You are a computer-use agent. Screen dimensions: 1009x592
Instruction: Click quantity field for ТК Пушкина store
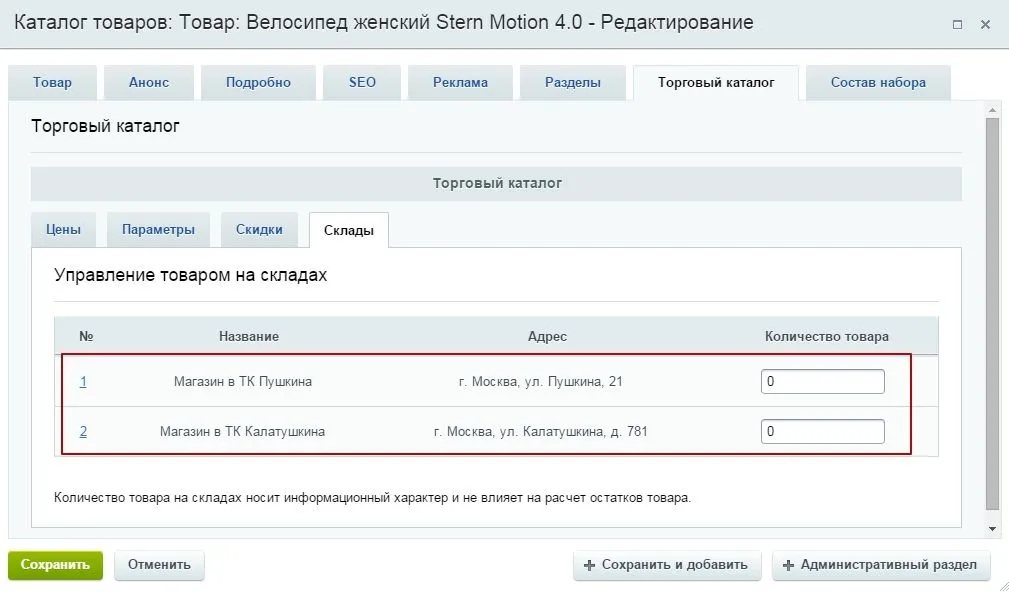point(822,382)
